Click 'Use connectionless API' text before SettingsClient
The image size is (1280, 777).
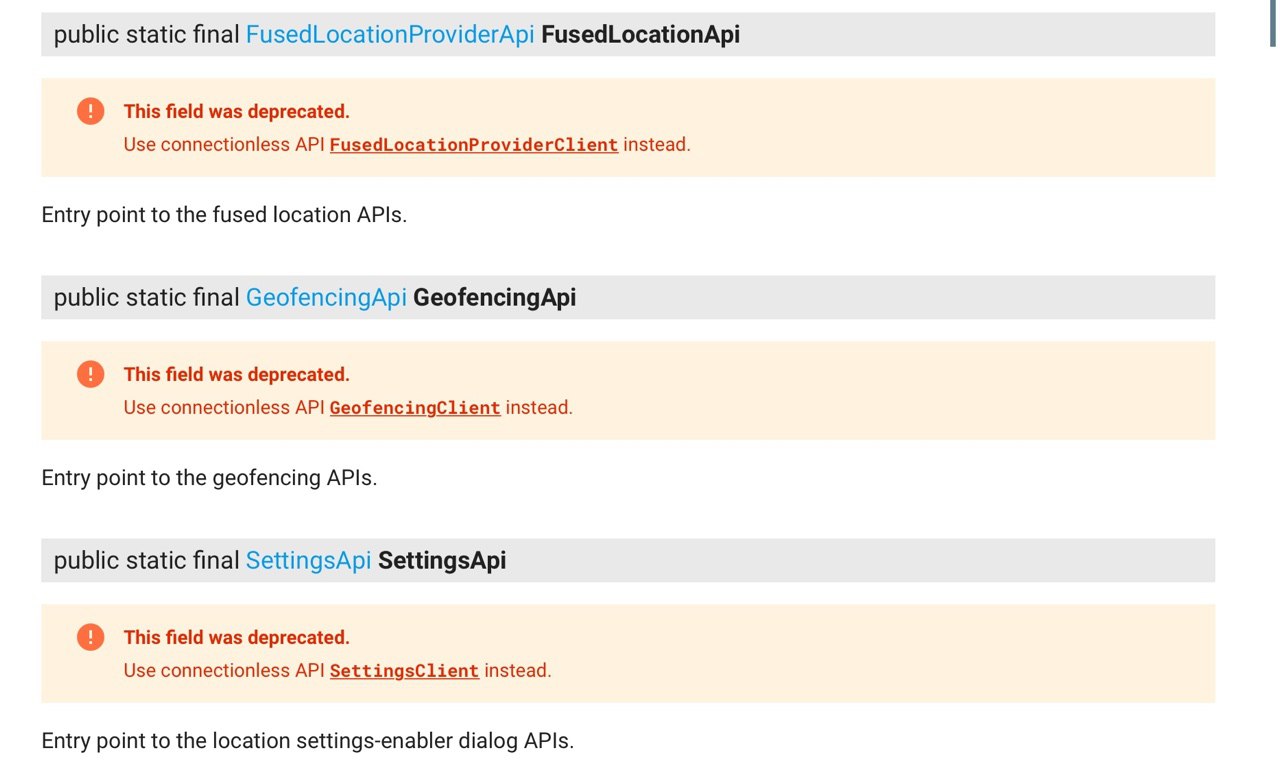click(224, 671)
